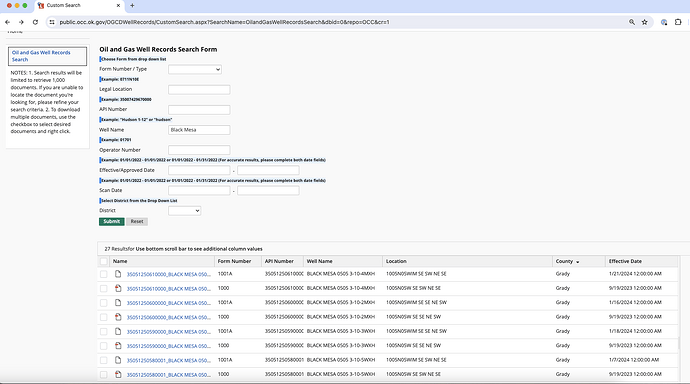The width and height of the screenshot is (690, 384).
Task: Tick the select-all checkbox in results header
Action: tap(104, 261)
